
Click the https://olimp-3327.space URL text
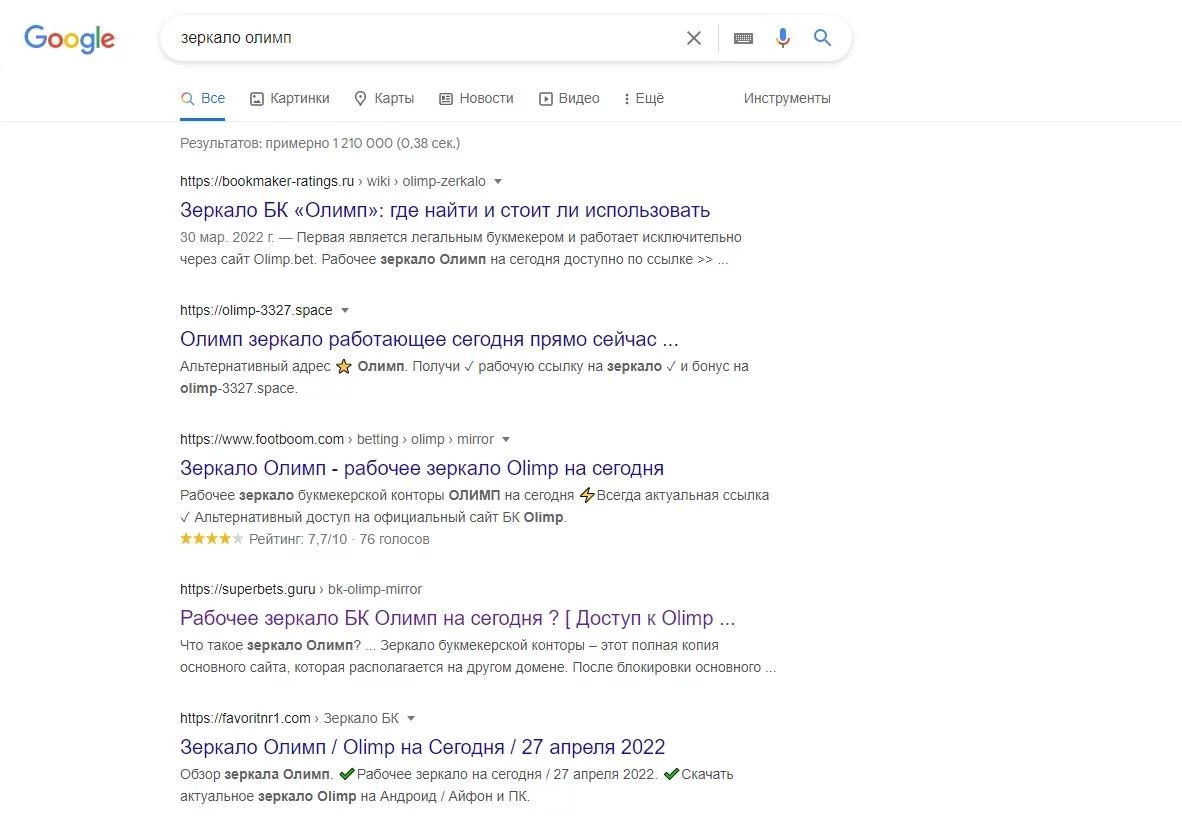point(256,311)
